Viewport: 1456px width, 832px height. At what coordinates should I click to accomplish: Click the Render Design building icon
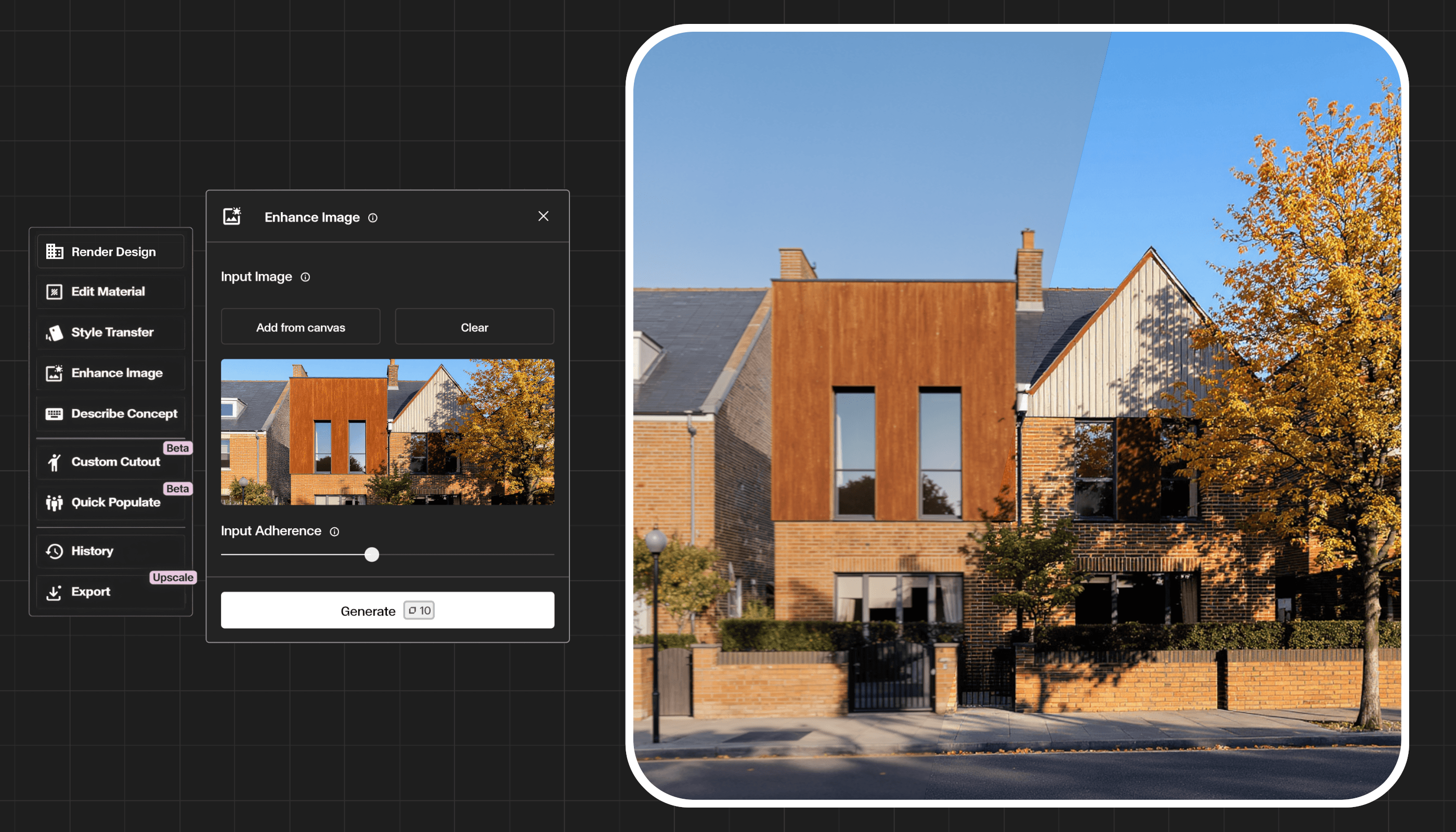[54, 252]
